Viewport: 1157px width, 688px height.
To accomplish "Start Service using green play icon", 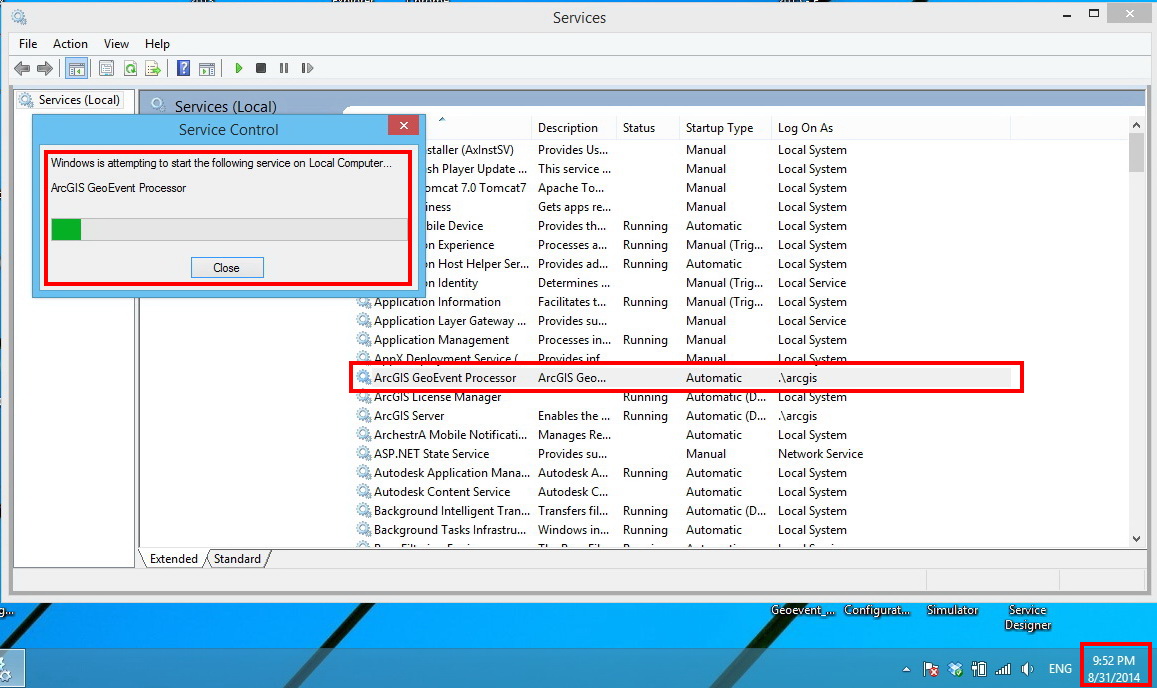I will [238, 68].
